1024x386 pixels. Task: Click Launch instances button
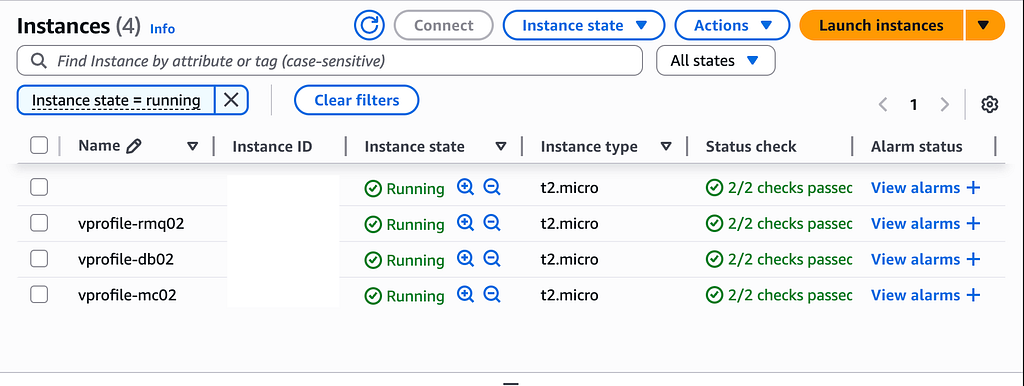[x=882, y=25]
